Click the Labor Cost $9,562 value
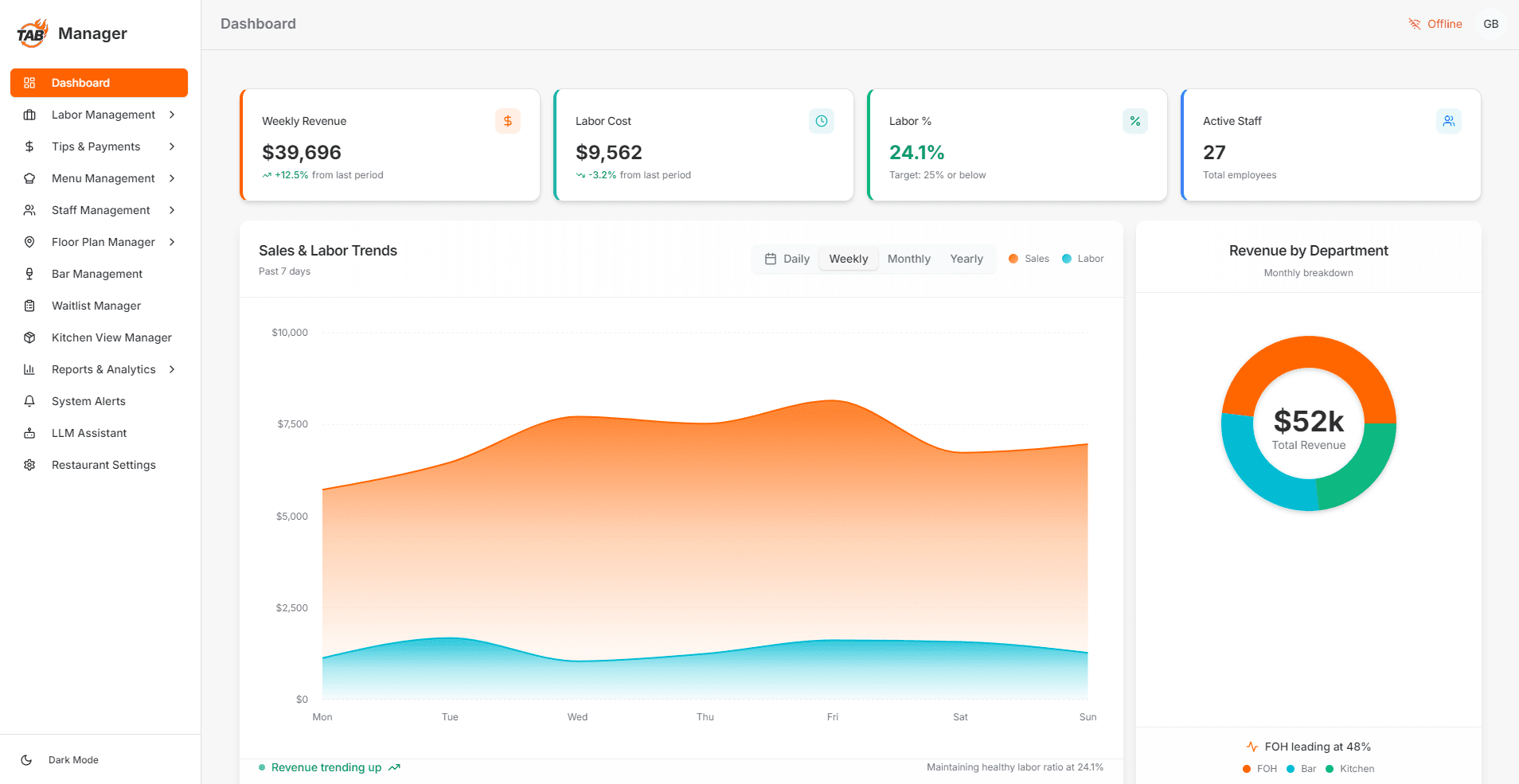The height and width of the screenshot is (784, 1519). point(609,152)
